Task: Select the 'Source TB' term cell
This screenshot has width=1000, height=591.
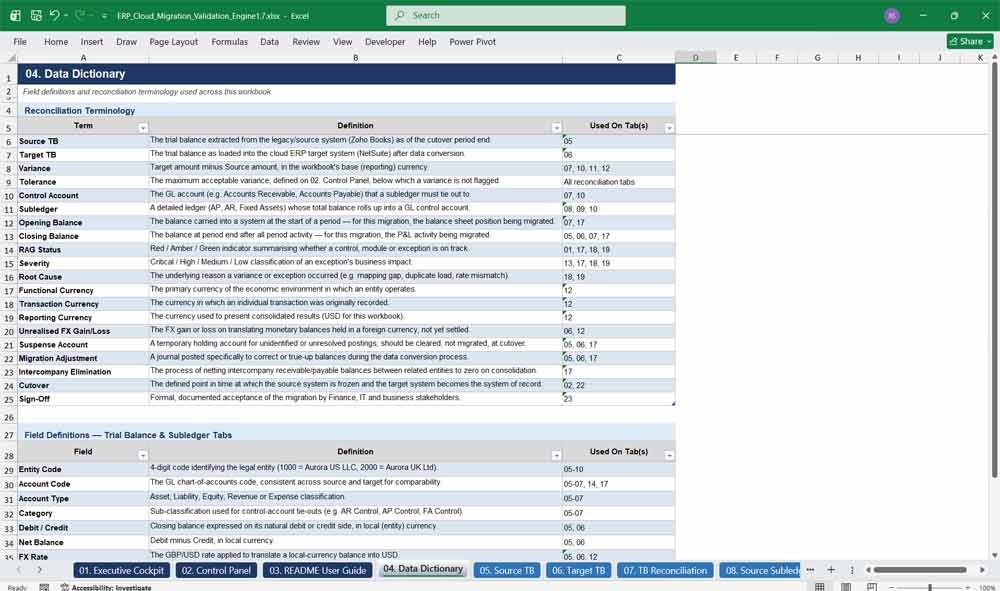Action: click(83, 141)
